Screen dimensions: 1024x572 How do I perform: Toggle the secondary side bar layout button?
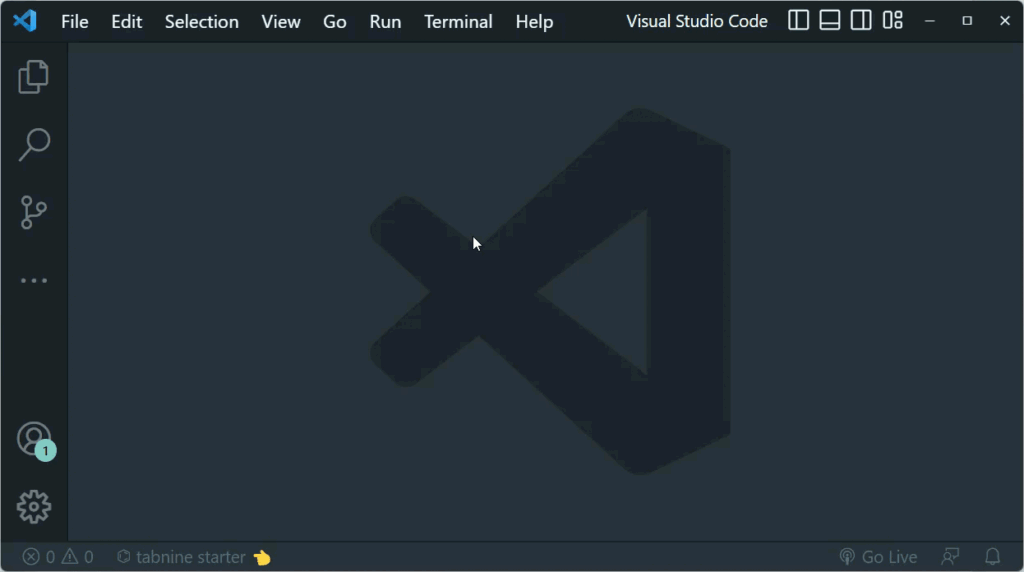click(x=861, y=21)
